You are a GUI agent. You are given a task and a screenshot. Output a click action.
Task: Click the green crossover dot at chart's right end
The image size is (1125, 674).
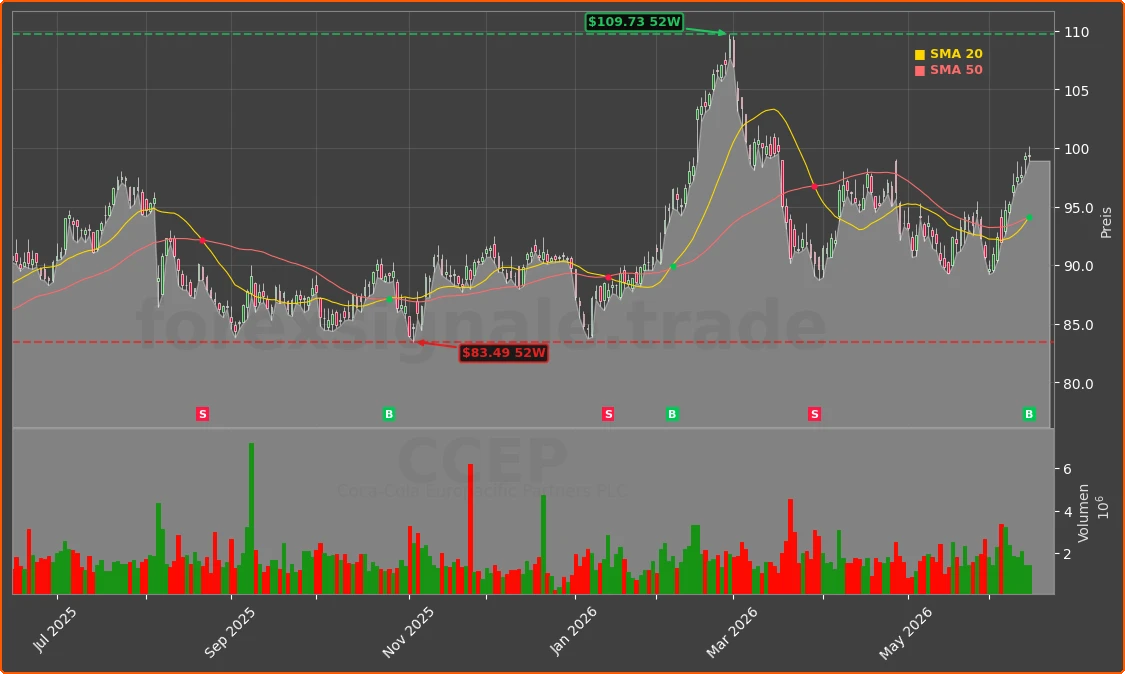(x=1030, y=217)
